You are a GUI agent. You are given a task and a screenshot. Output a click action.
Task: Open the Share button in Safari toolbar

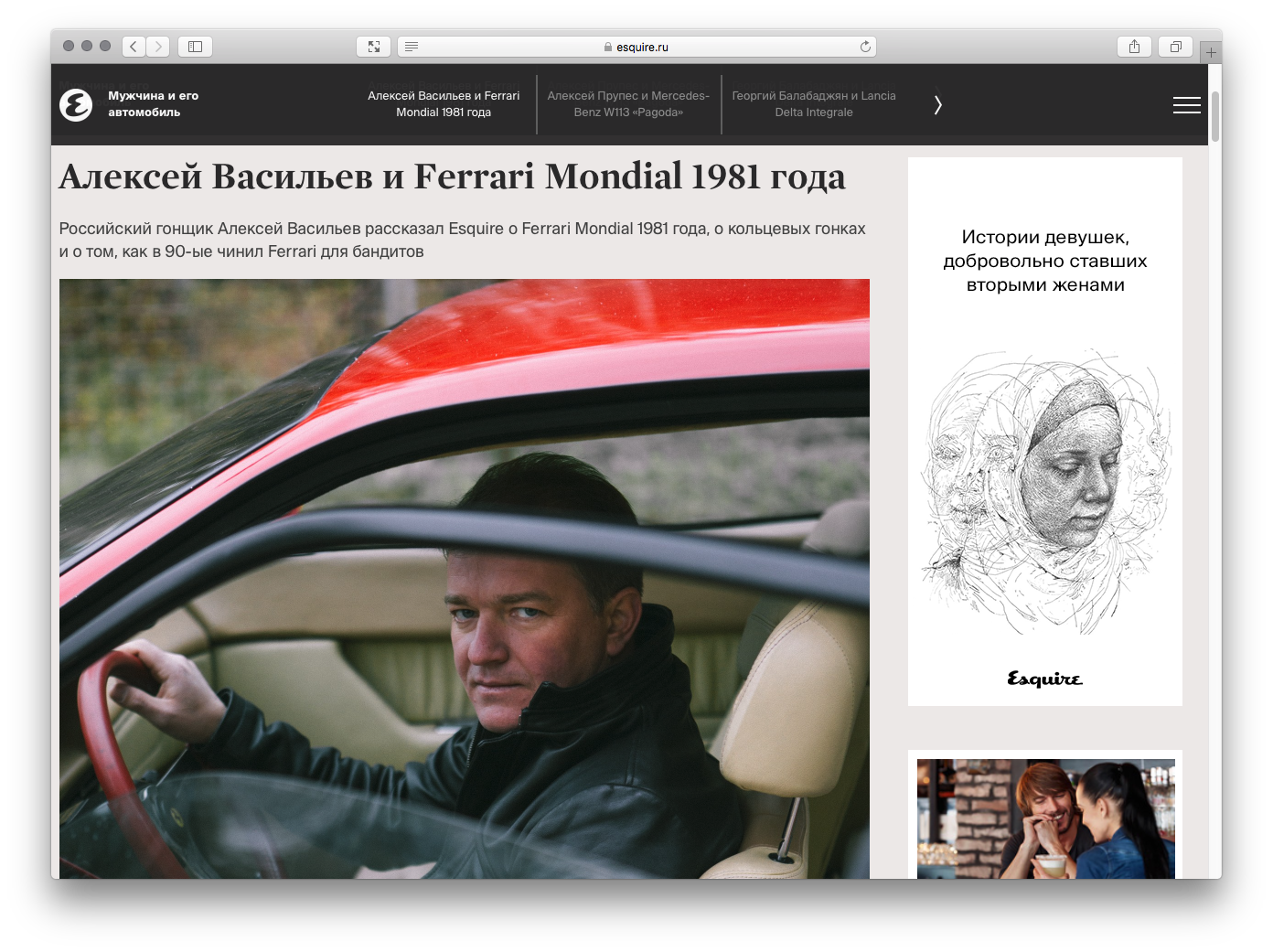click(x=1134, y=47)
